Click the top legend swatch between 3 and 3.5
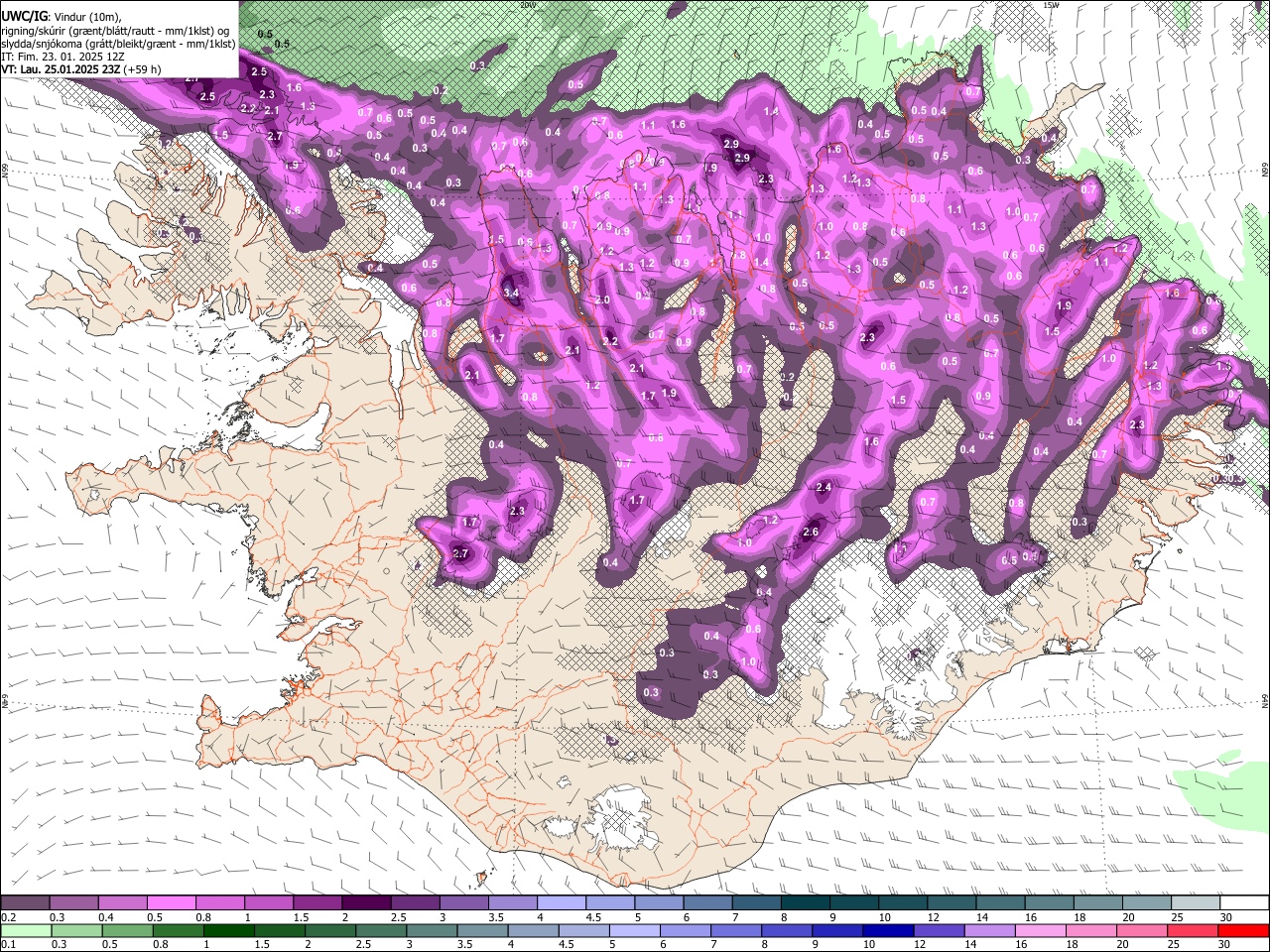The width and height of the screenshot is (1270, 952). 462,903
